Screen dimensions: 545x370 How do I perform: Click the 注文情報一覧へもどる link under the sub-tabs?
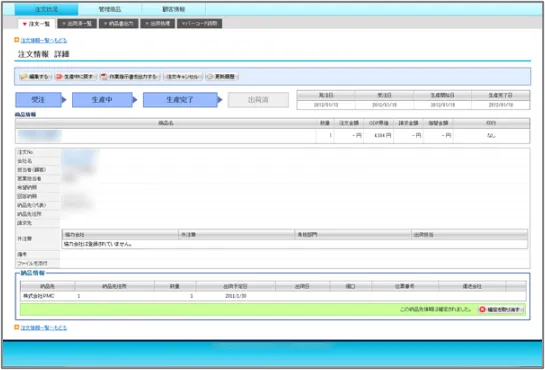[44, 40]
